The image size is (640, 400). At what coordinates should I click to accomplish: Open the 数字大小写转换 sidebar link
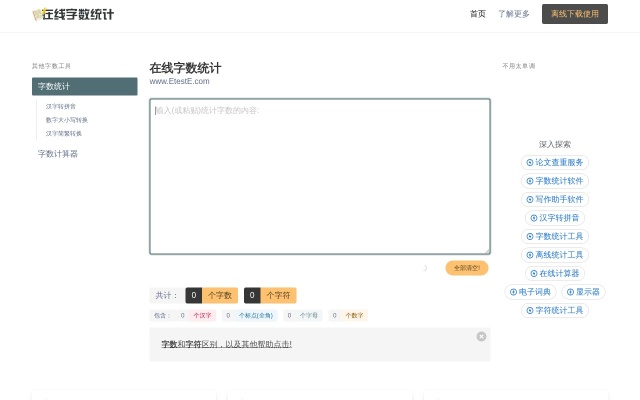[x=67, y=120]
